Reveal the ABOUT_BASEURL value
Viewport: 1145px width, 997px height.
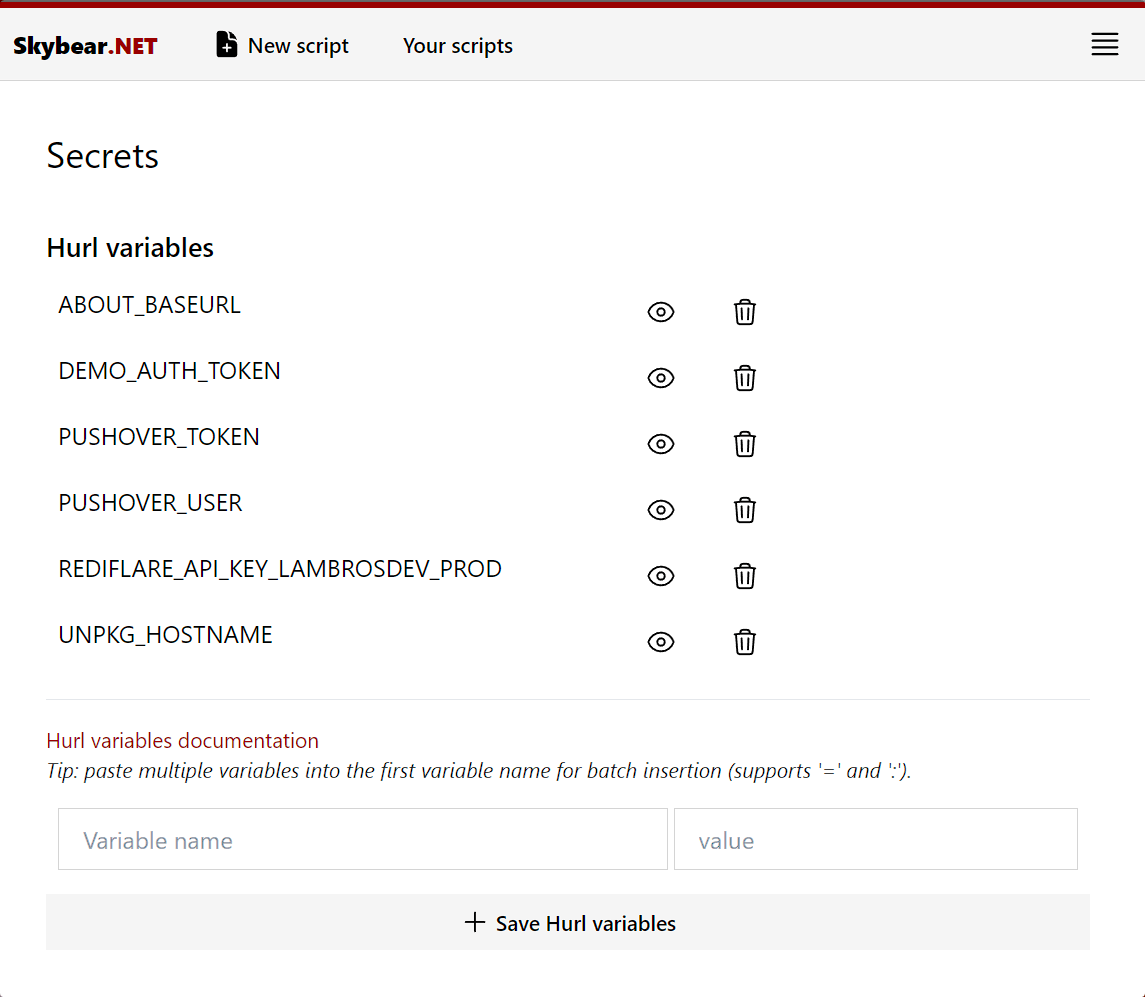coord(661,312)
